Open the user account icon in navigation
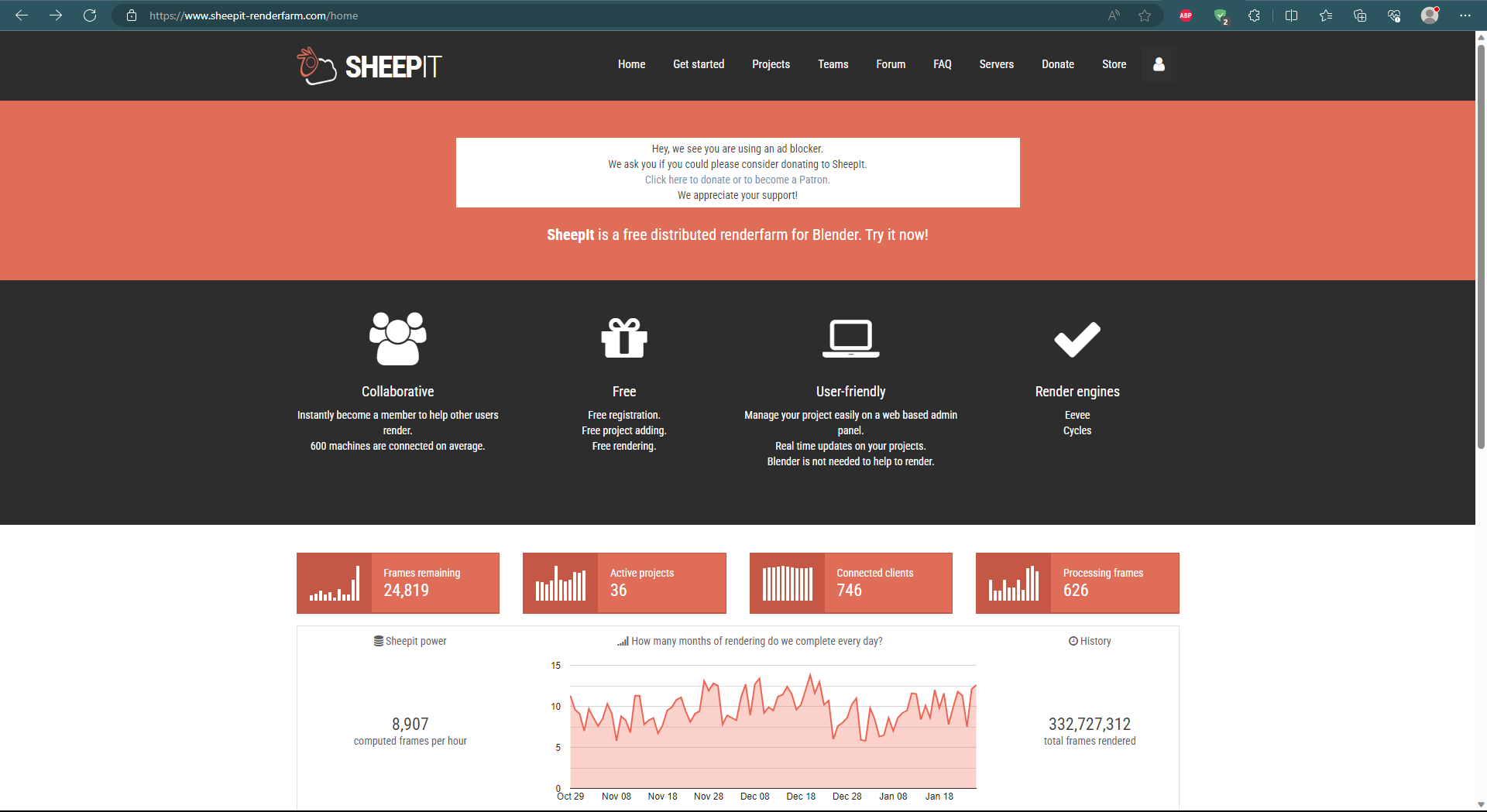 point(1158,64)
